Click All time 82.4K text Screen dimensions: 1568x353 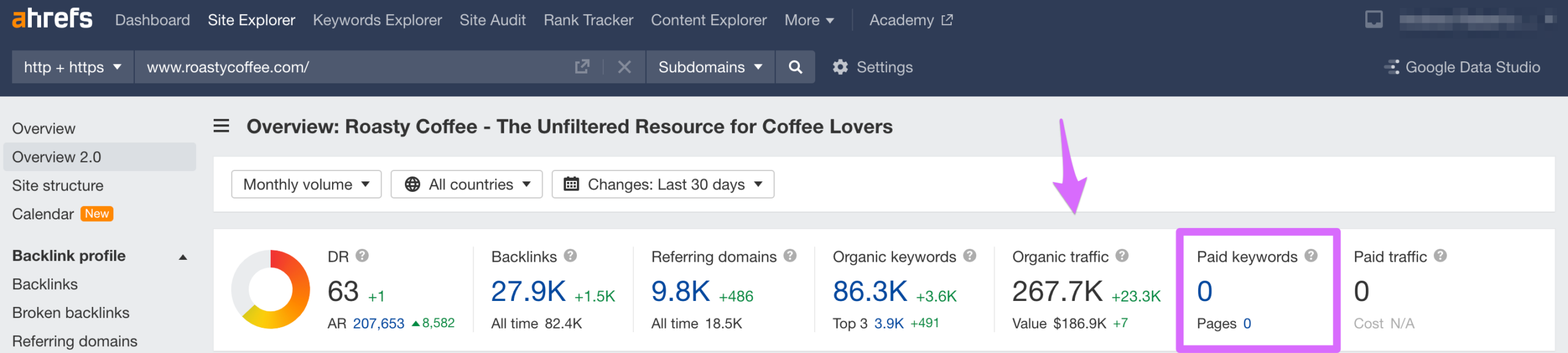point(536,323)
